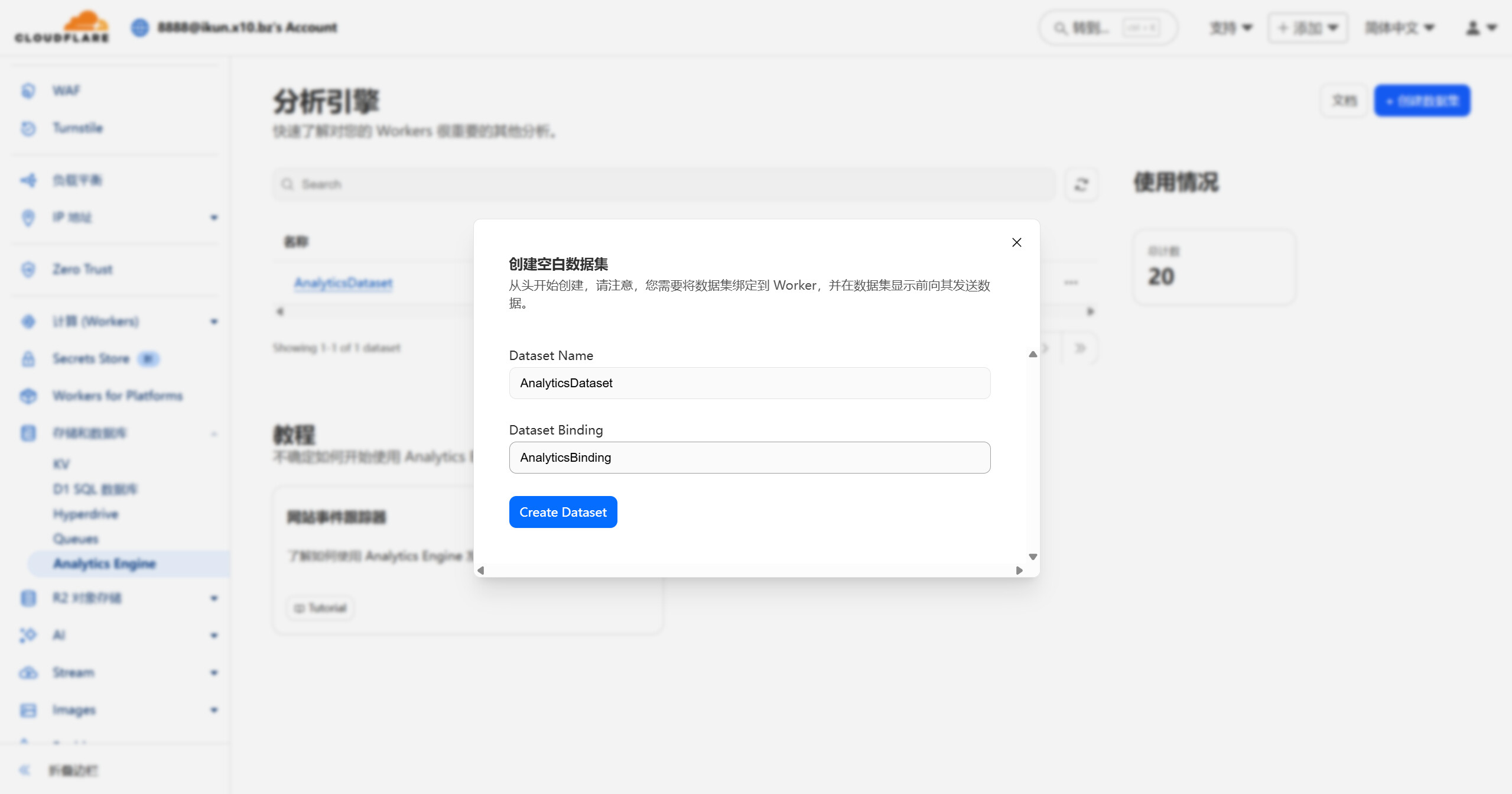Click the table horizontal scroll left arrow
Image resolution: width=1512 pixels, height=794 pixels.
pos(280,311)
